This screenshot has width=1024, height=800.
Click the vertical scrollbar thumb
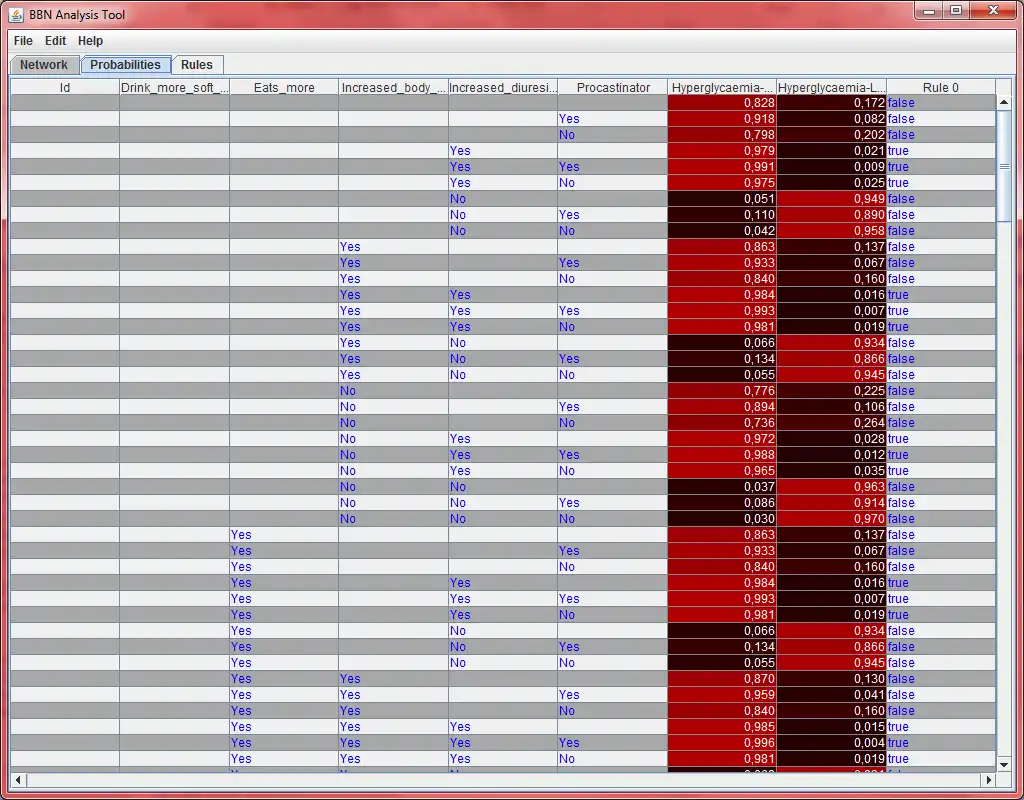point(1004,166)
